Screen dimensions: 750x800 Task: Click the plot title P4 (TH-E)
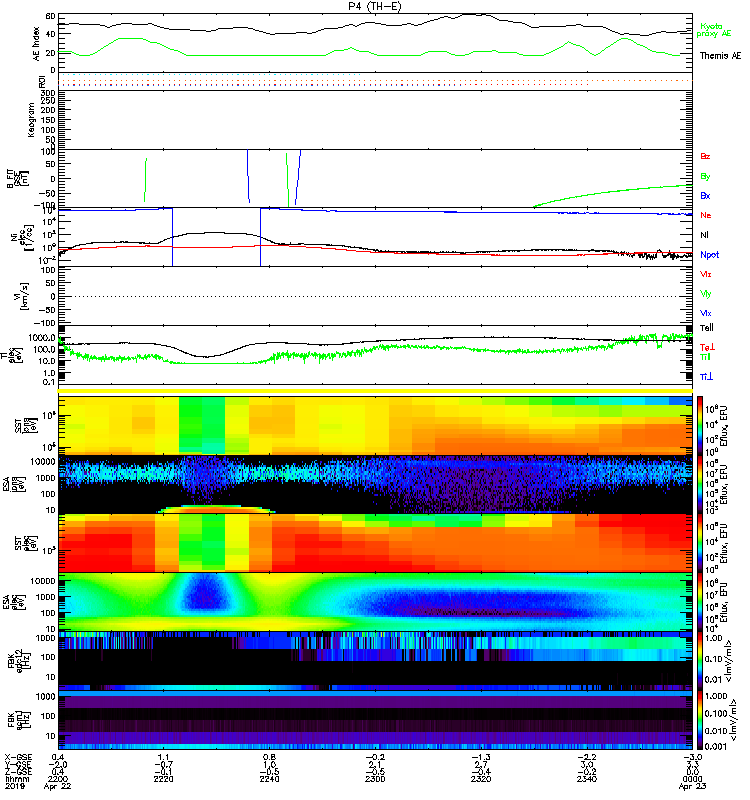point(374,6)
